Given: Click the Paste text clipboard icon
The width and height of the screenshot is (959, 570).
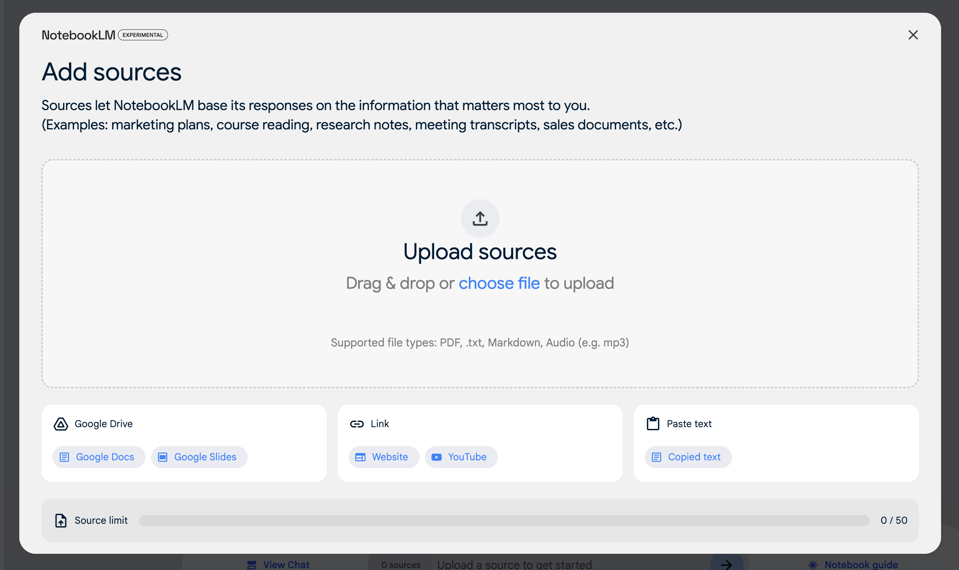Looking at the screenshot, I should point(653,423).
